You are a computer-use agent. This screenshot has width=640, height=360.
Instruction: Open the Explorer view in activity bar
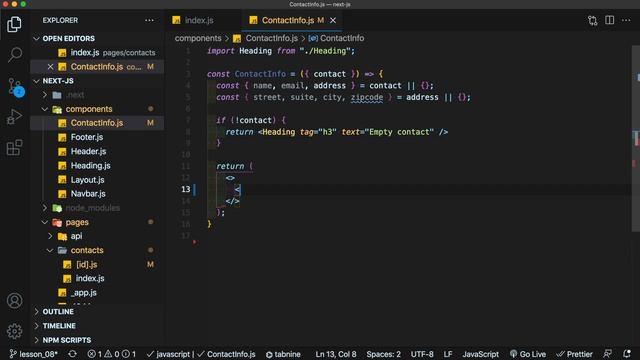tap(14, 24)
